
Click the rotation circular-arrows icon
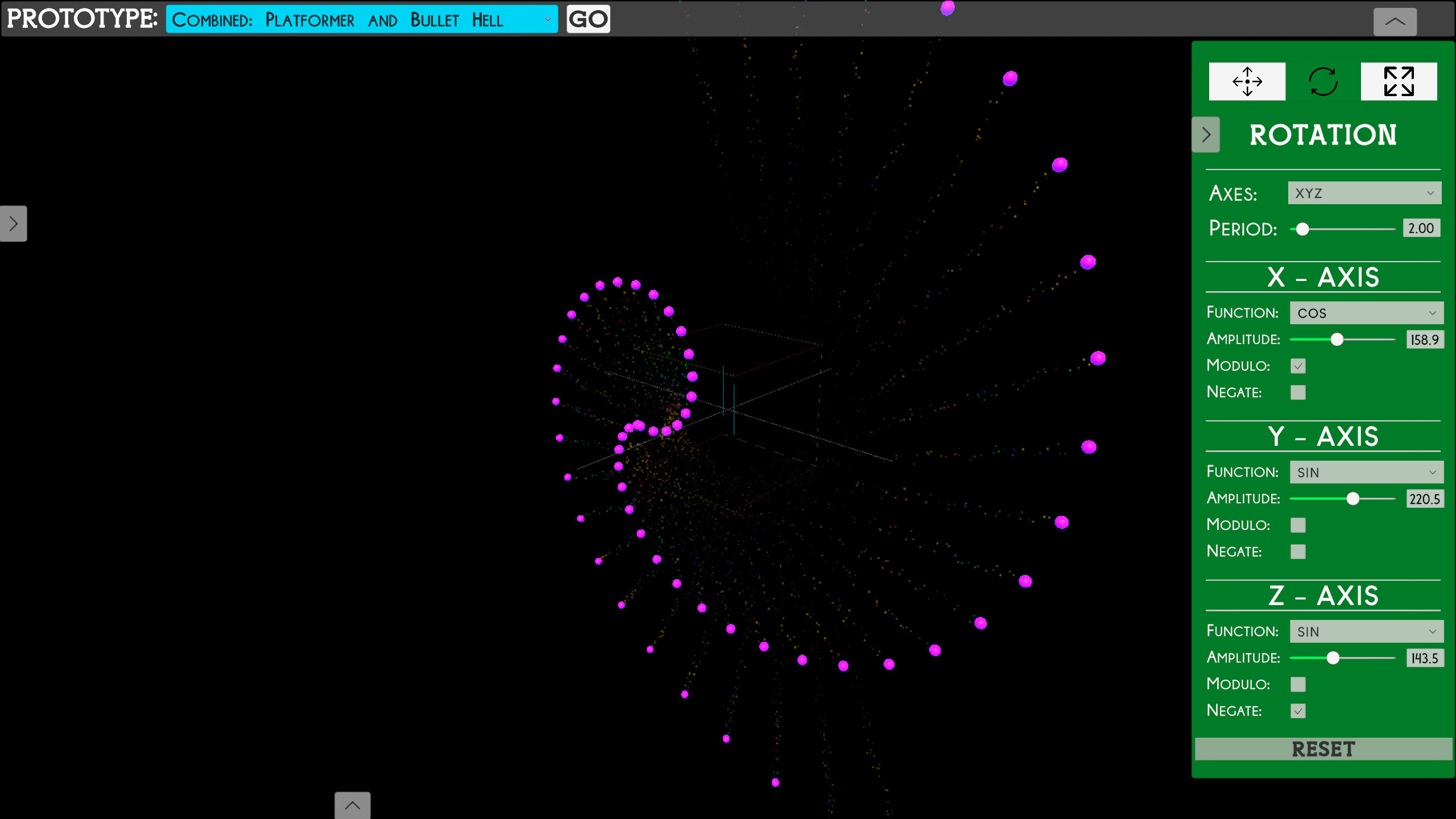pyautogui.click(x=1323, y=81)
